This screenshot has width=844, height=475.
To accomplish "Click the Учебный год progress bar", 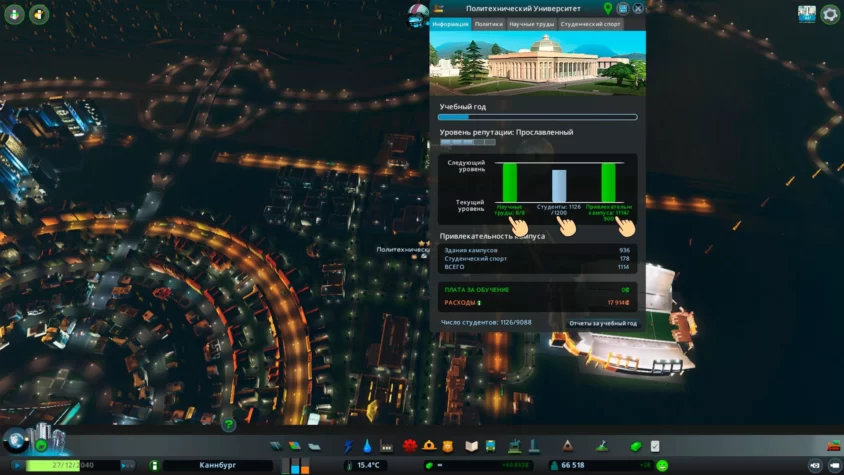I will click(x=538, y=117).
